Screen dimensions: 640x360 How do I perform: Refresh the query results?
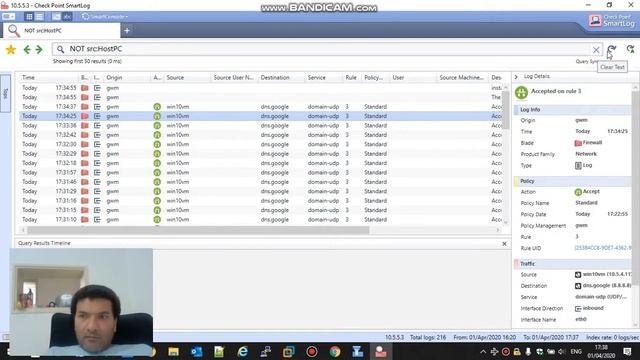tap(611, 49)
